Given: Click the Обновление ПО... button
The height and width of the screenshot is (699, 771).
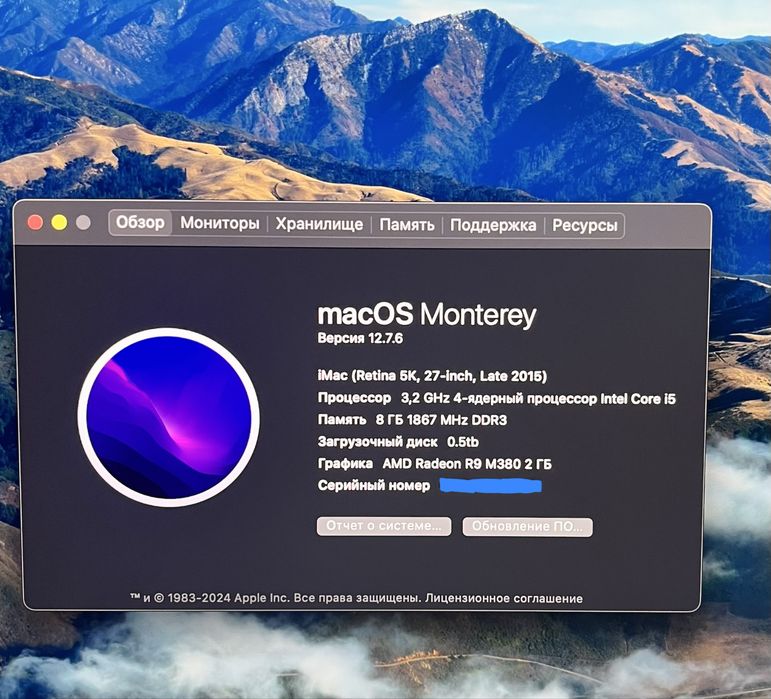Looking at the screenshot, I should tap(528, 526).
